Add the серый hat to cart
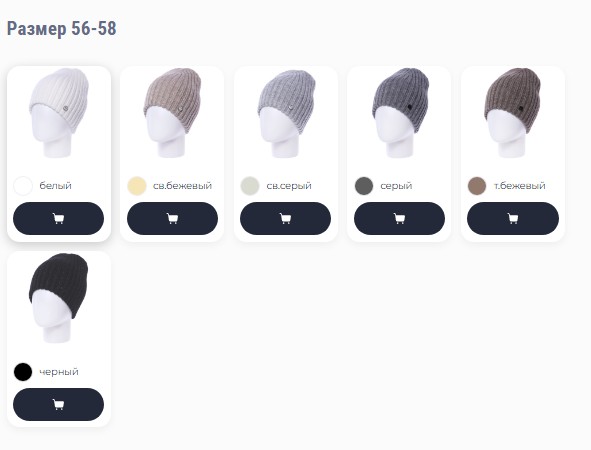The width and height of the screenshot is (591, 450). click(399, 218)
